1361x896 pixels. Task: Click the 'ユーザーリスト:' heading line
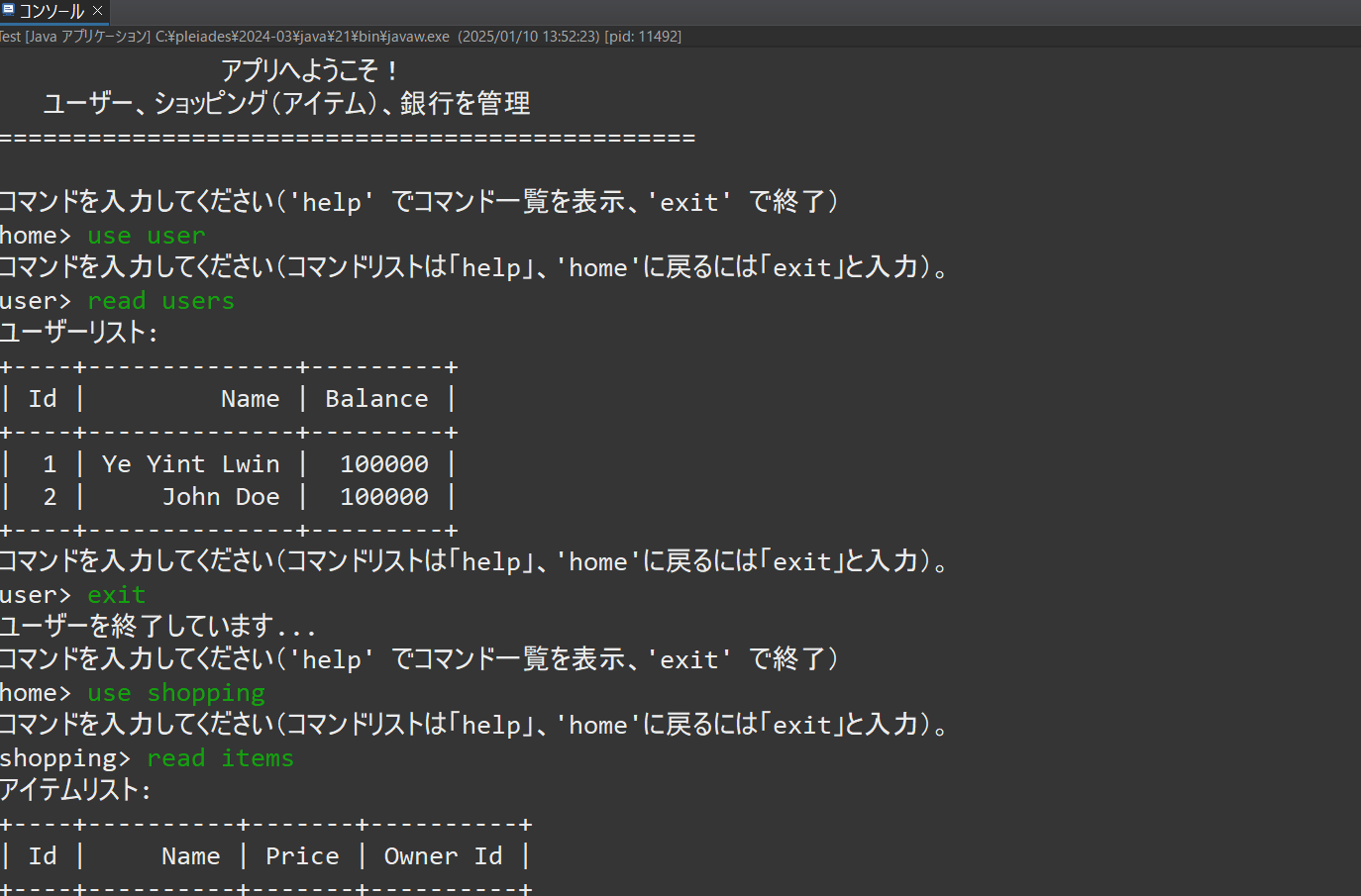coord(79,333)
